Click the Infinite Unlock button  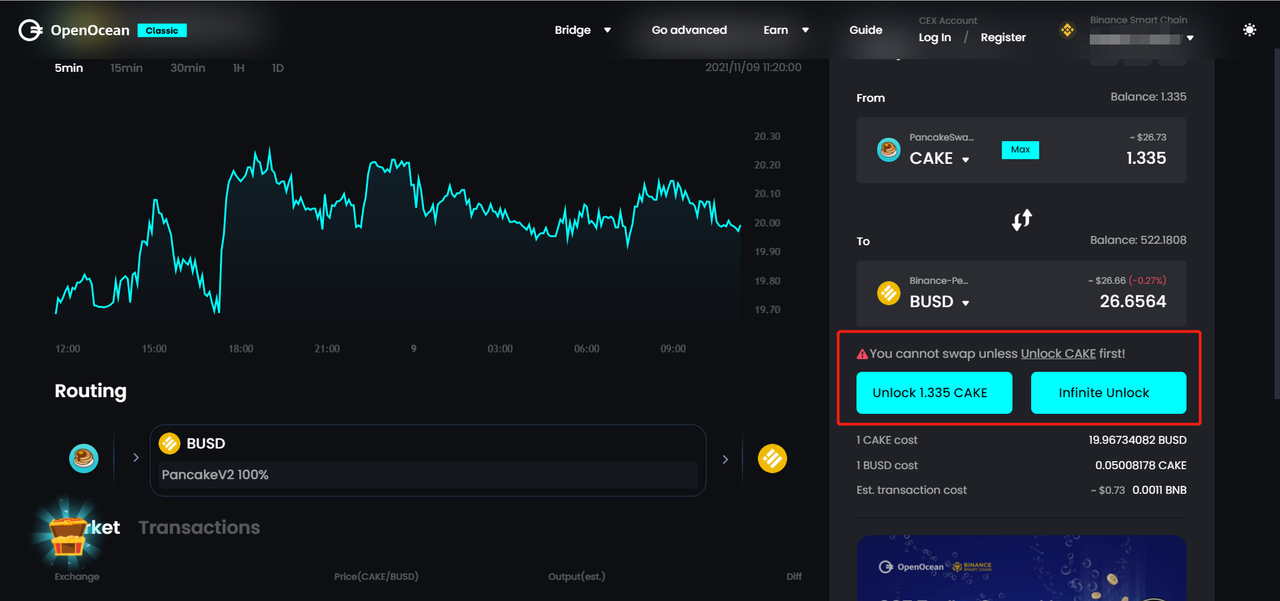pos(1108,393)
